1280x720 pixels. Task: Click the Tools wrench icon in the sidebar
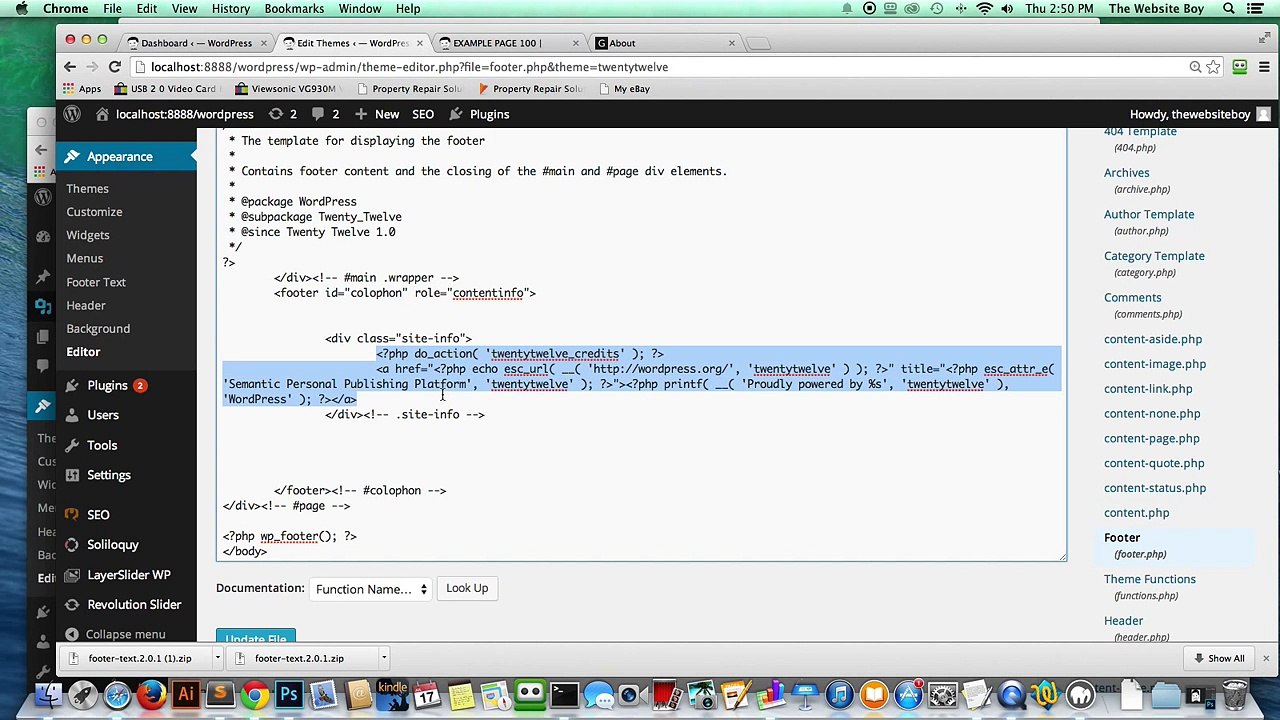[71, 445]
